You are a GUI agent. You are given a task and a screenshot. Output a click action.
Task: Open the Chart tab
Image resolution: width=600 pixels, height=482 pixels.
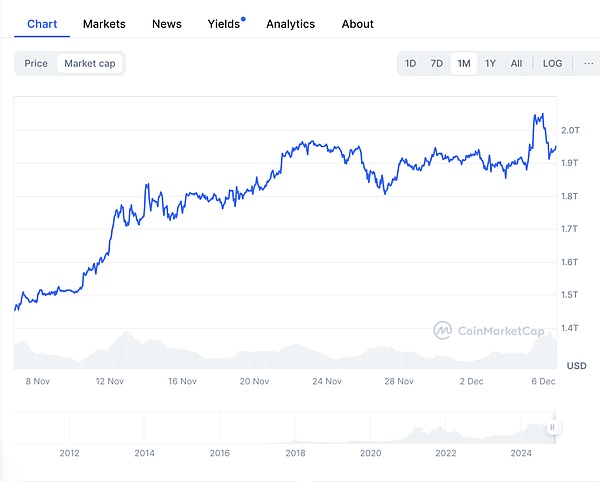coord(42,23)
